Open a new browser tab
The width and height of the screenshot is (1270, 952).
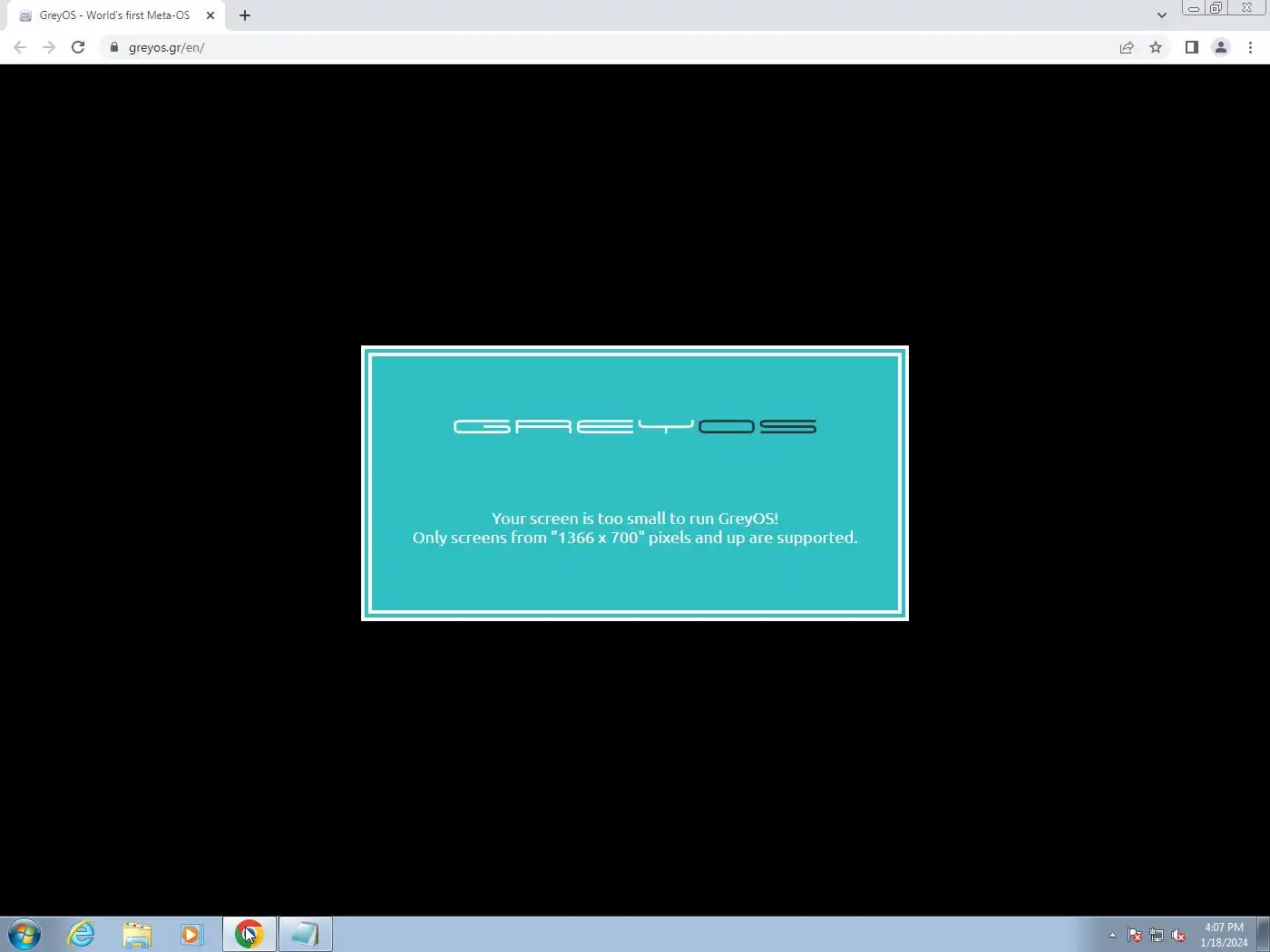click(x=245, y=15)
